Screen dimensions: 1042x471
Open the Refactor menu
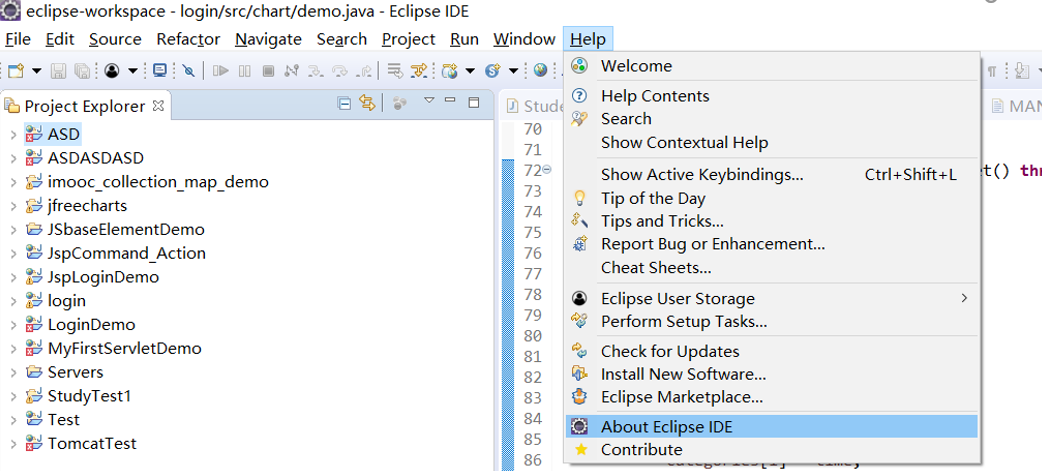click(188, 39)
